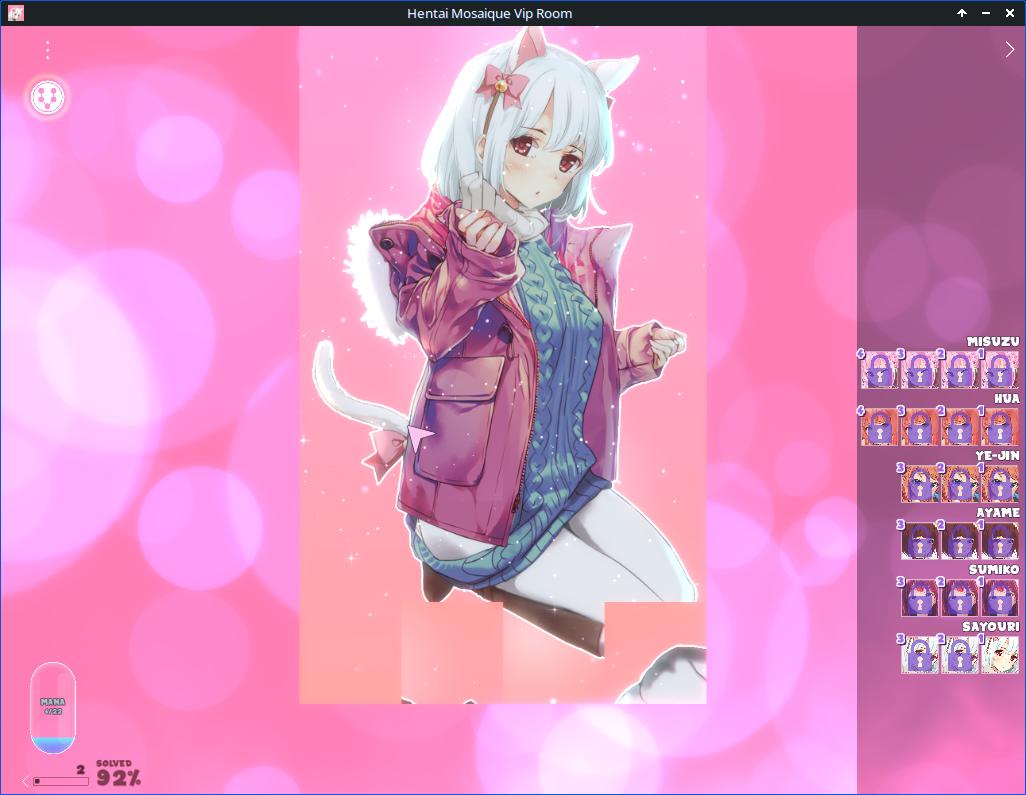Select Ye-Jin locked level 1 thumbnail
The height and width of the screenshot is (795, 1026).
click(x=999, y=484)
